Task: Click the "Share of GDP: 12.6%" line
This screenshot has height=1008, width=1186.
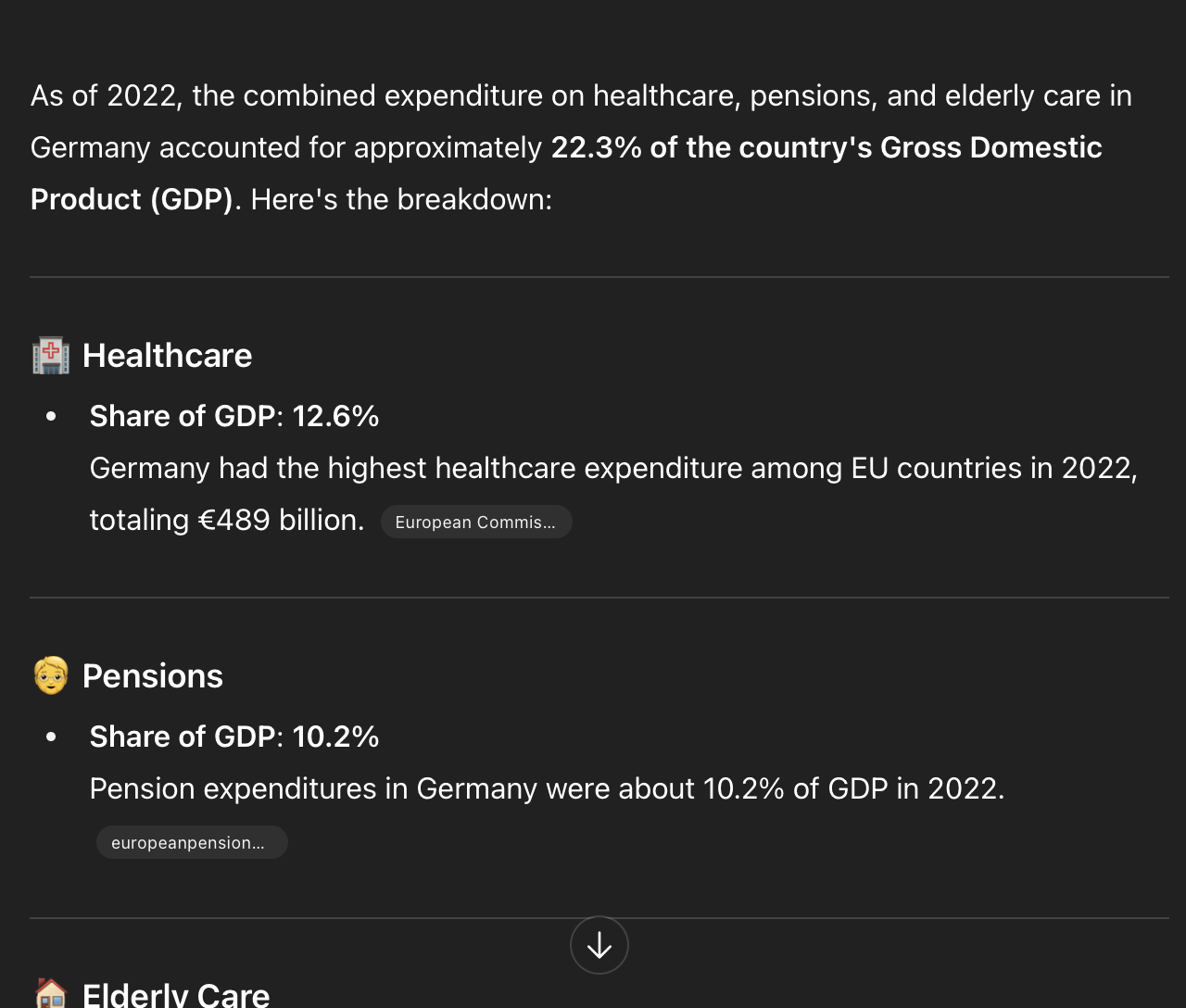Action: 234,417
